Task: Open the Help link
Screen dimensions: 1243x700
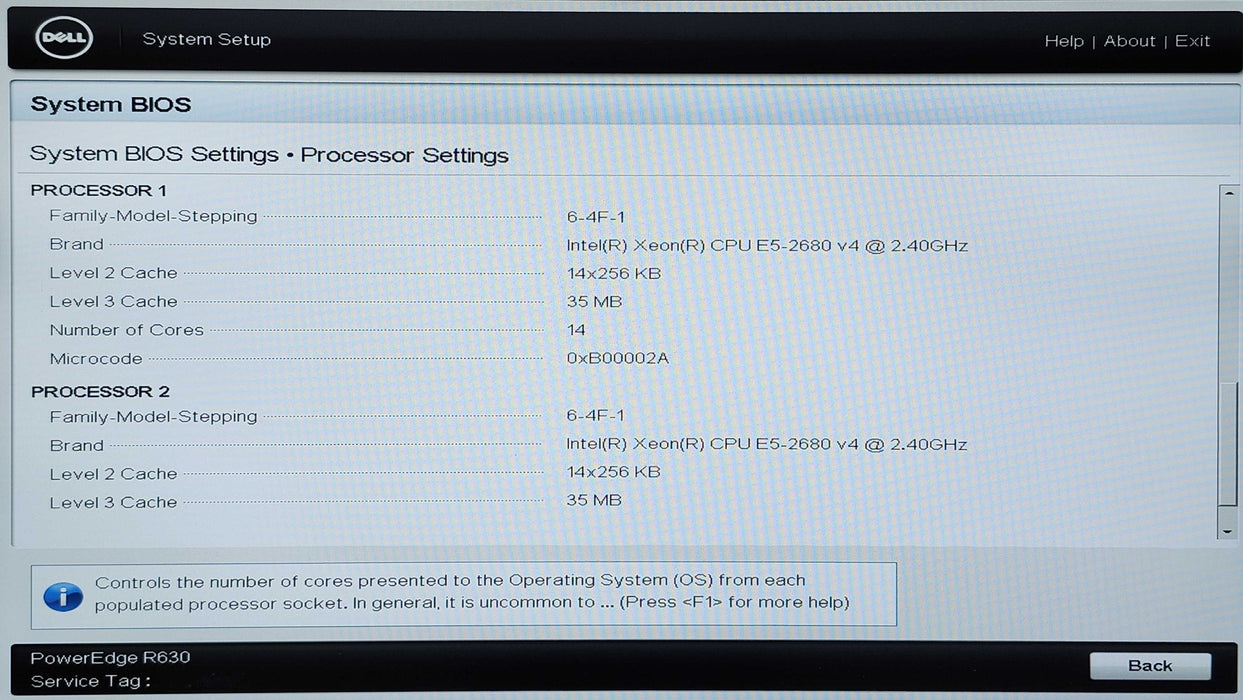Action: pos(1064,41)
